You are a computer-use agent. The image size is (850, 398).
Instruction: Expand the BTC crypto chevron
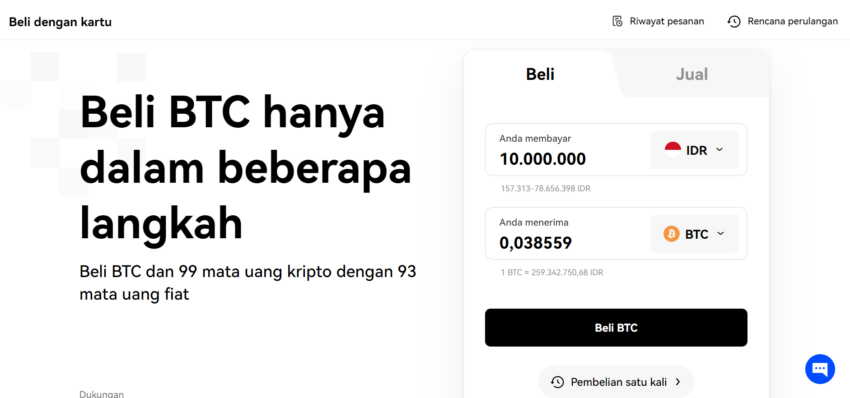720,234
